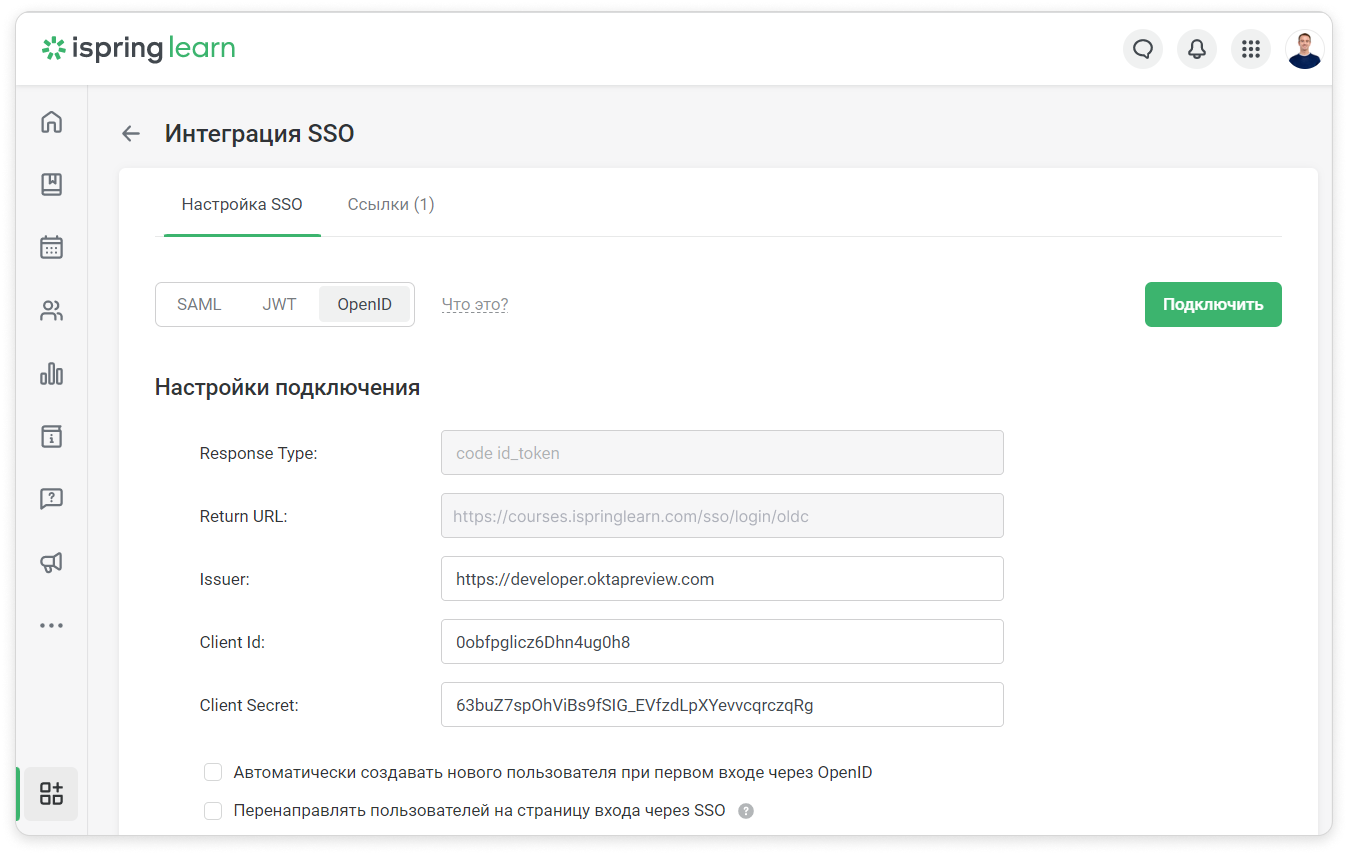Open the reports bar chart icon
The image size is (1348, 855).
[x=51, y=374]
